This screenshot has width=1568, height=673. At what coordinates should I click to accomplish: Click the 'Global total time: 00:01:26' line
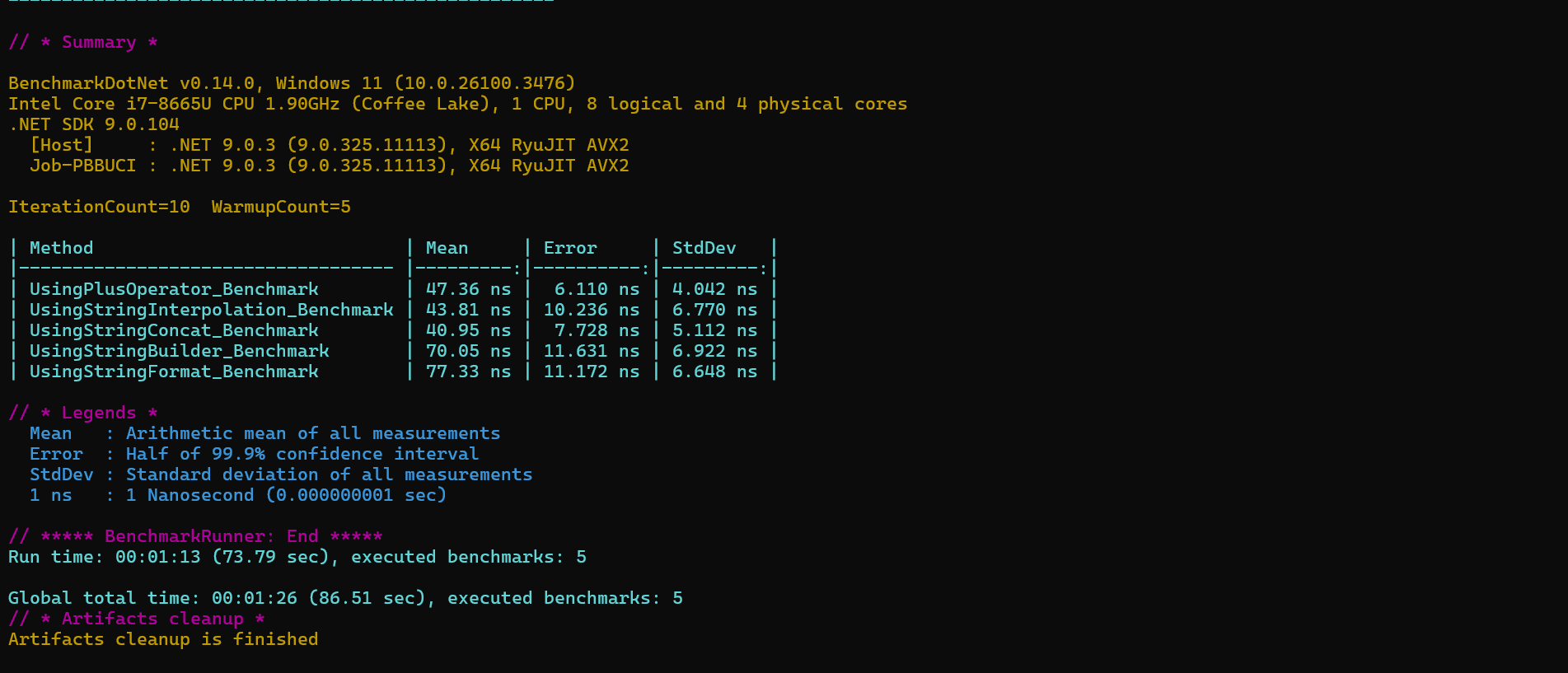click(345, 598)
